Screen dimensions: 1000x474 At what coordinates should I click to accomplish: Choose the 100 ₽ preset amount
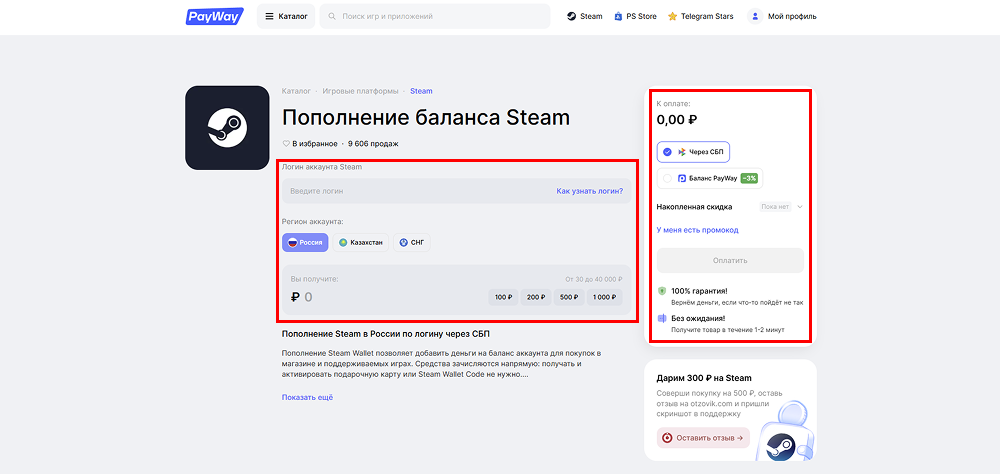[x=503, y=297]
